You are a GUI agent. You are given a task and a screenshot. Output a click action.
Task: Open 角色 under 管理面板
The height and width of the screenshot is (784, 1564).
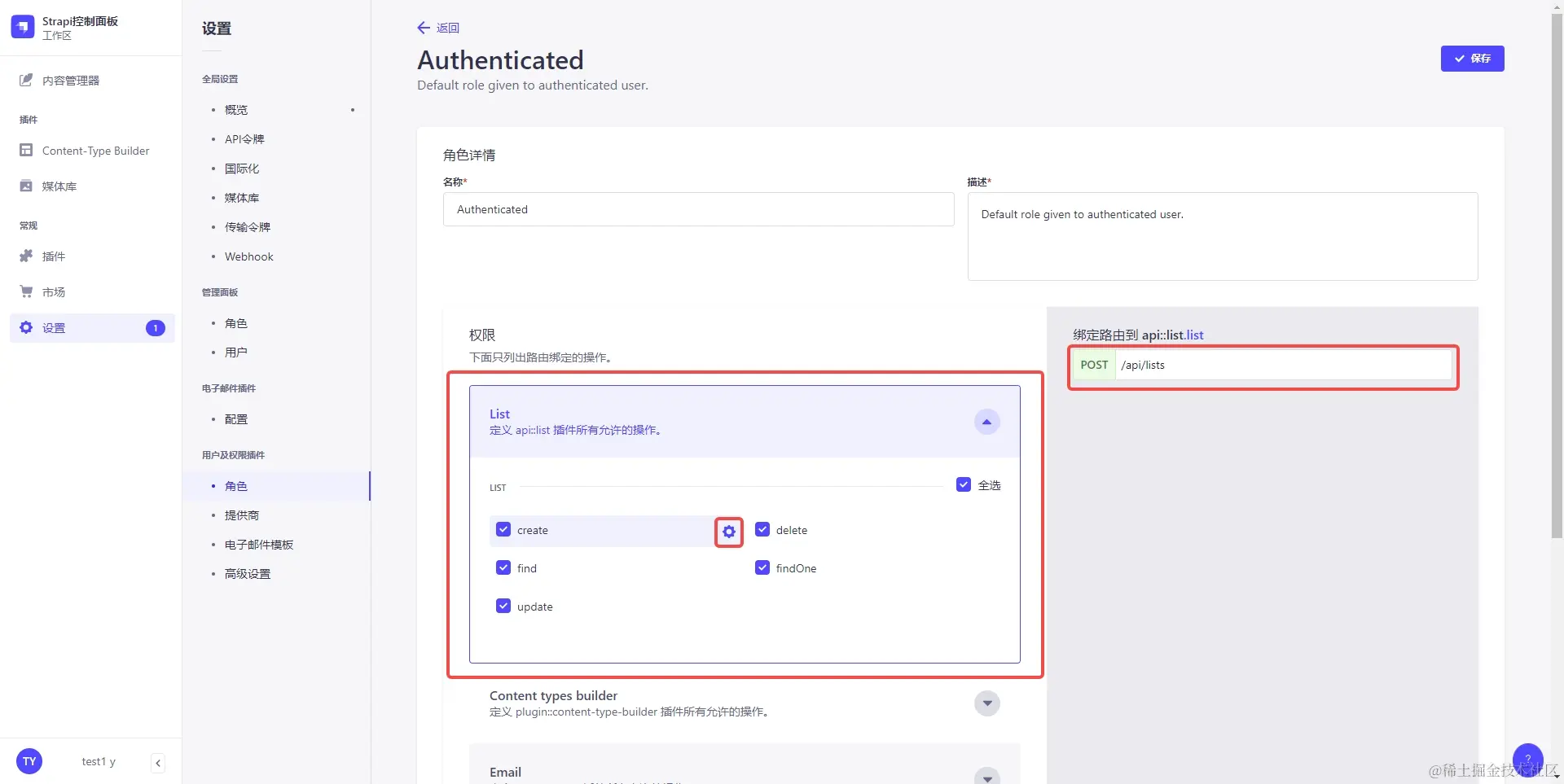tap(236, 323)
